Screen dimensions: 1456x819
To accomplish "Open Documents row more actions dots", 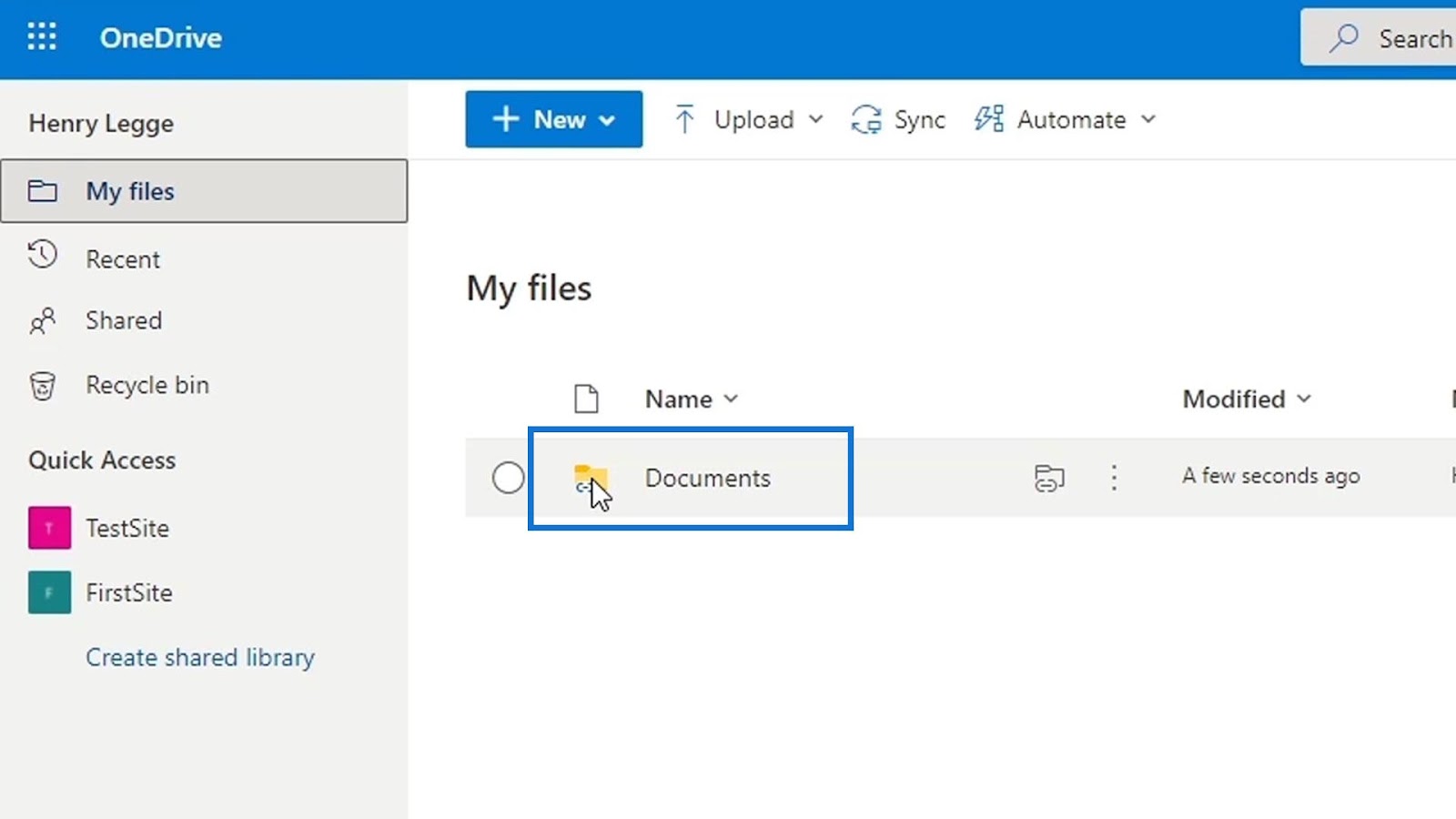I will pyautogui.click(x=1114, y=478).
